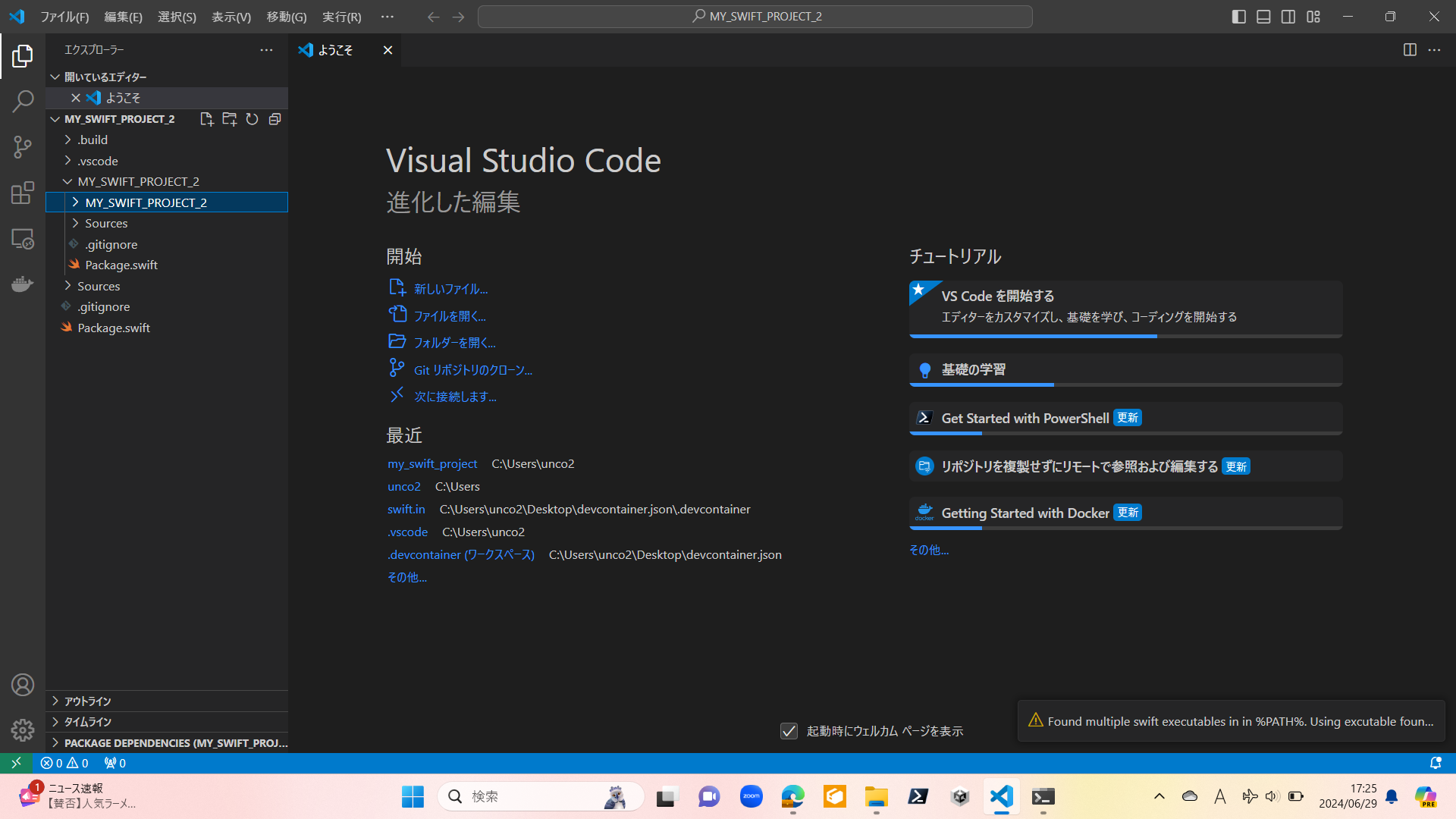The width and height of the screenshot is (1456, 819).
Task: Click '新しいファイル...' in Get Started panel
Action: (x=450, y=288)
